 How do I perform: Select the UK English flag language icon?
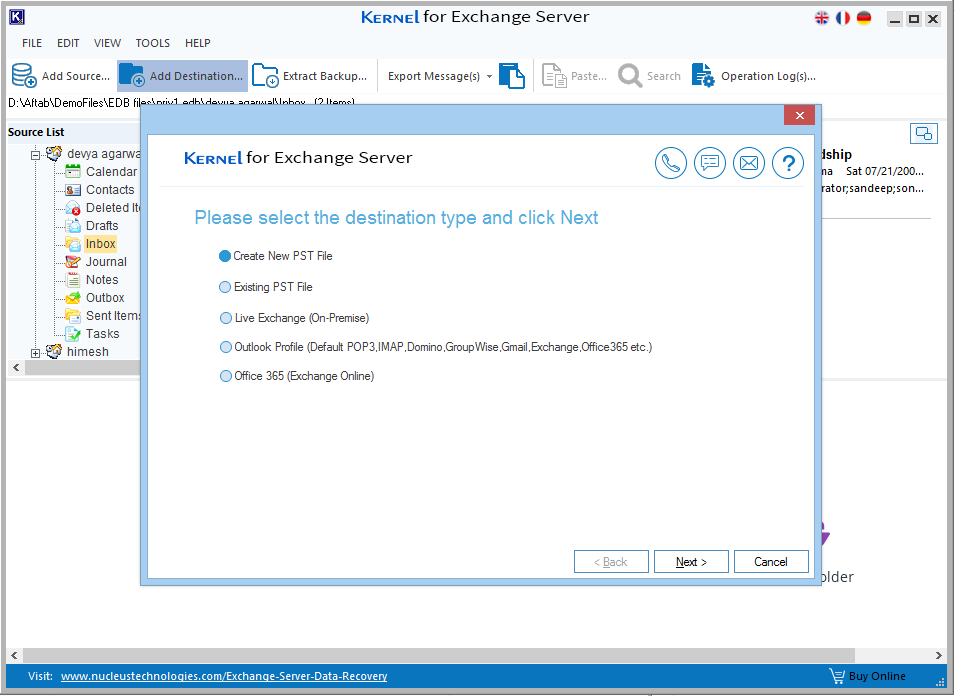click(x=822, y=18)
